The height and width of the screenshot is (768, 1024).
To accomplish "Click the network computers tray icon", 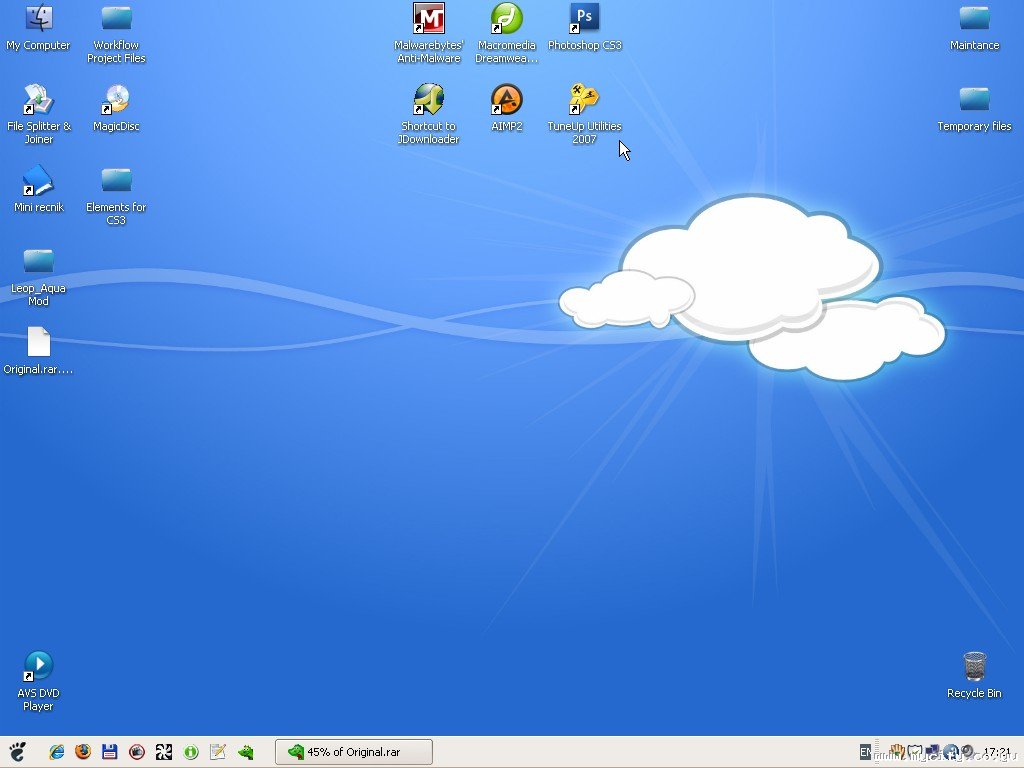I will [933, 752].
